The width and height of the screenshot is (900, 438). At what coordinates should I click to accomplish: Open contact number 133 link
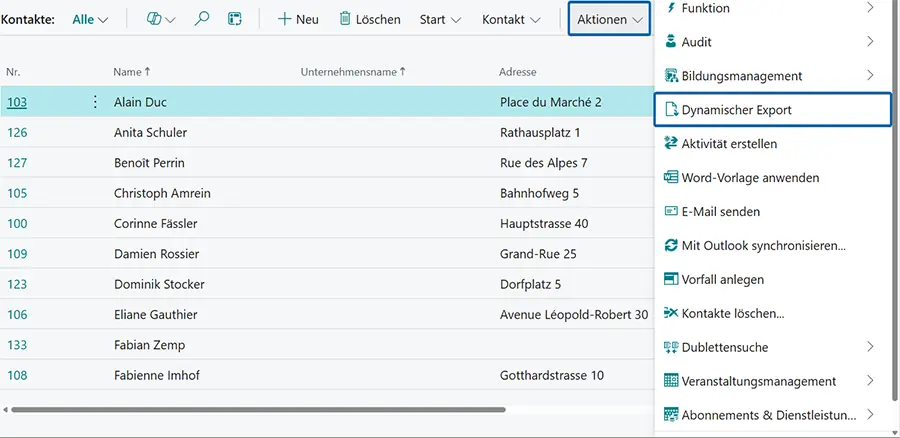tap(17, 345)
